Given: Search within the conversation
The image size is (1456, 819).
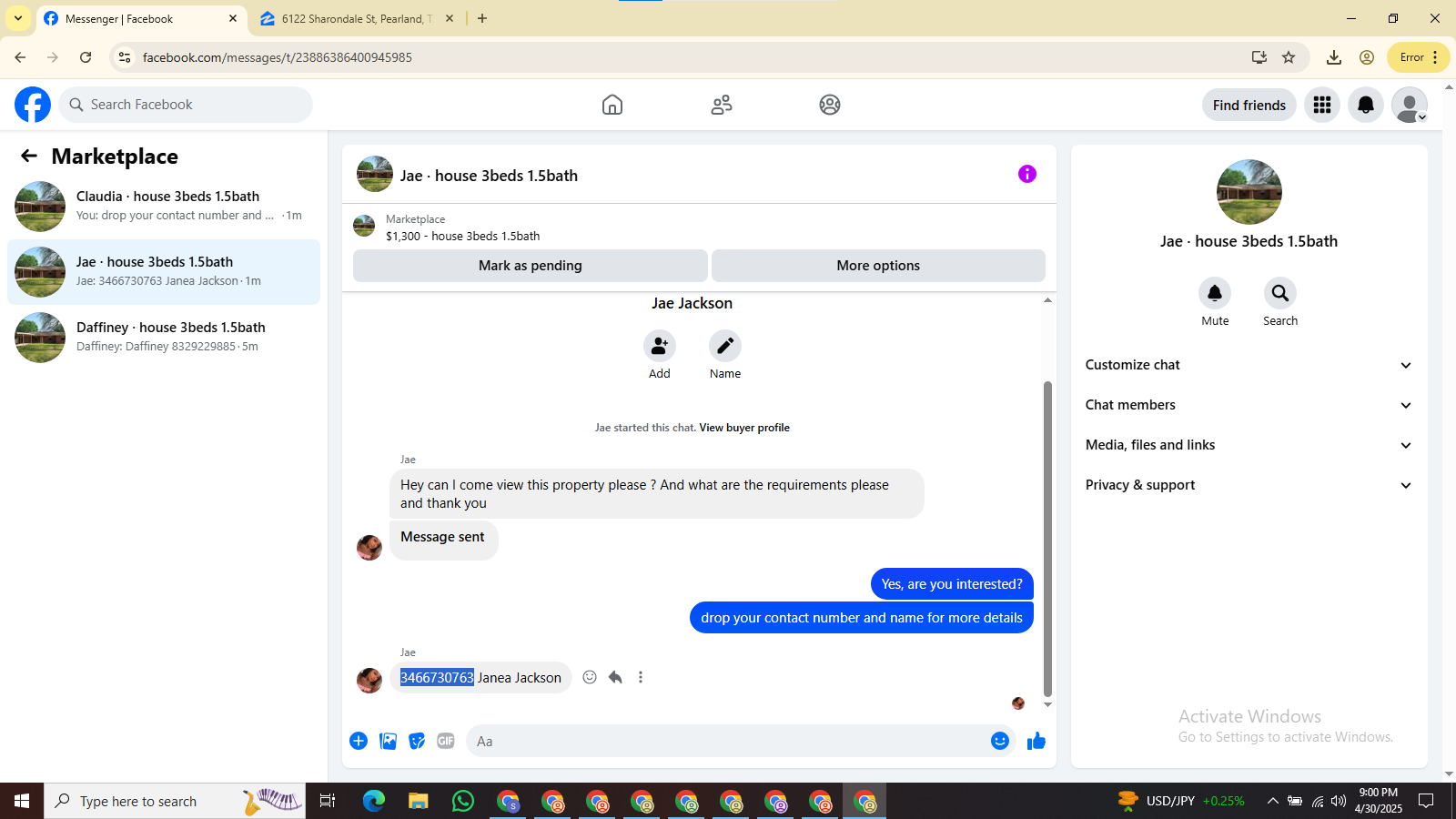Looking at the screenshot, I should (1280, 293).
